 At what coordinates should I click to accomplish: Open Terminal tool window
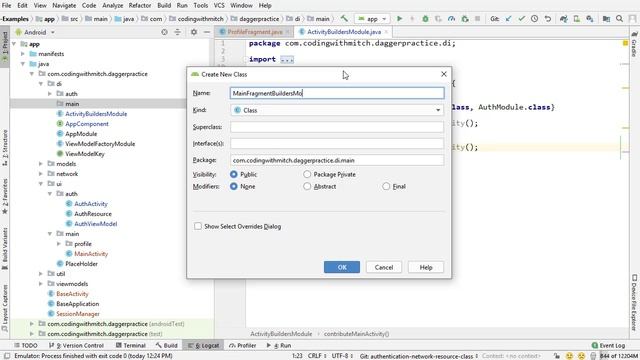[x=131, y=345]
